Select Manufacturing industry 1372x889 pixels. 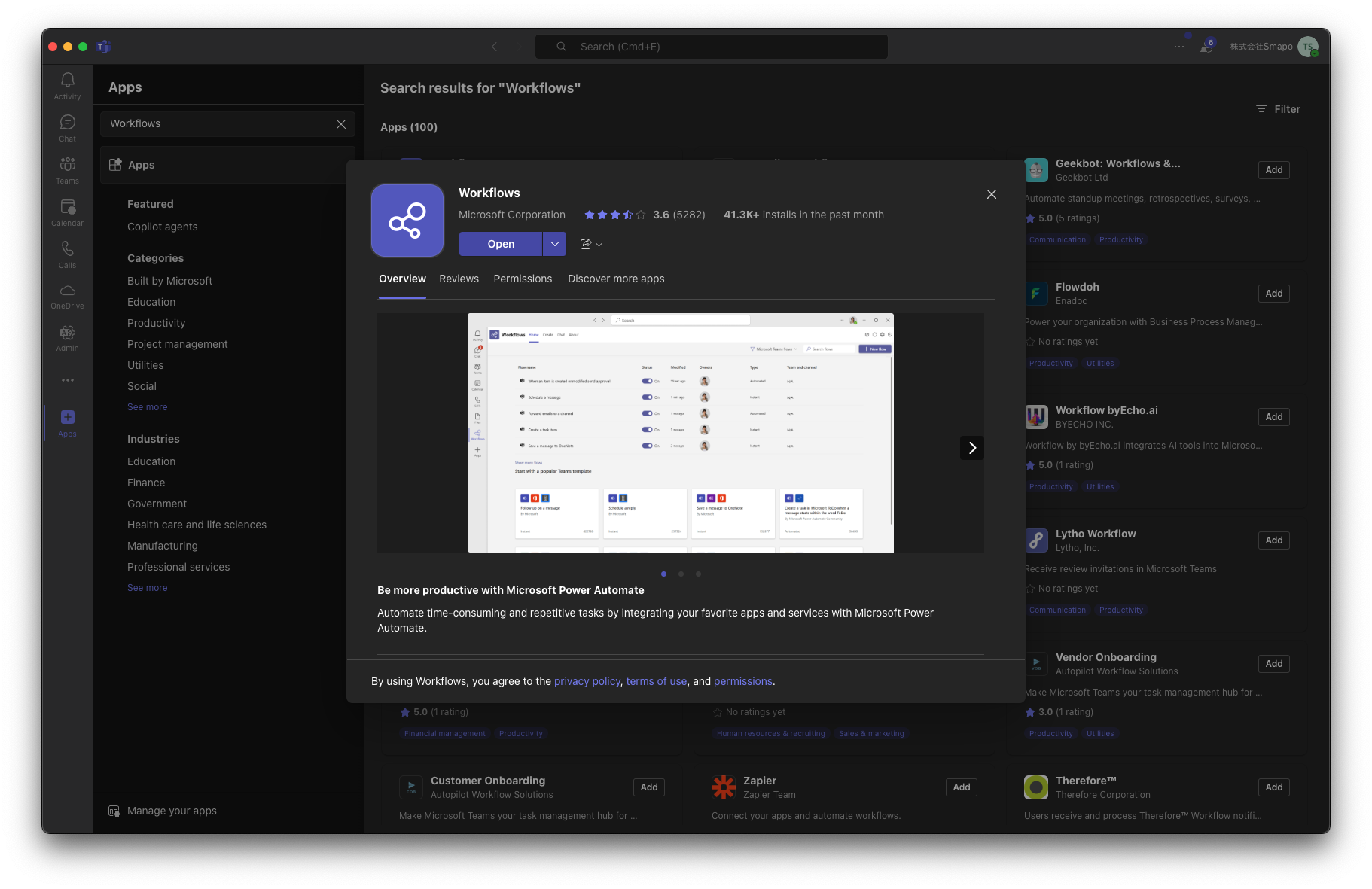163,546
